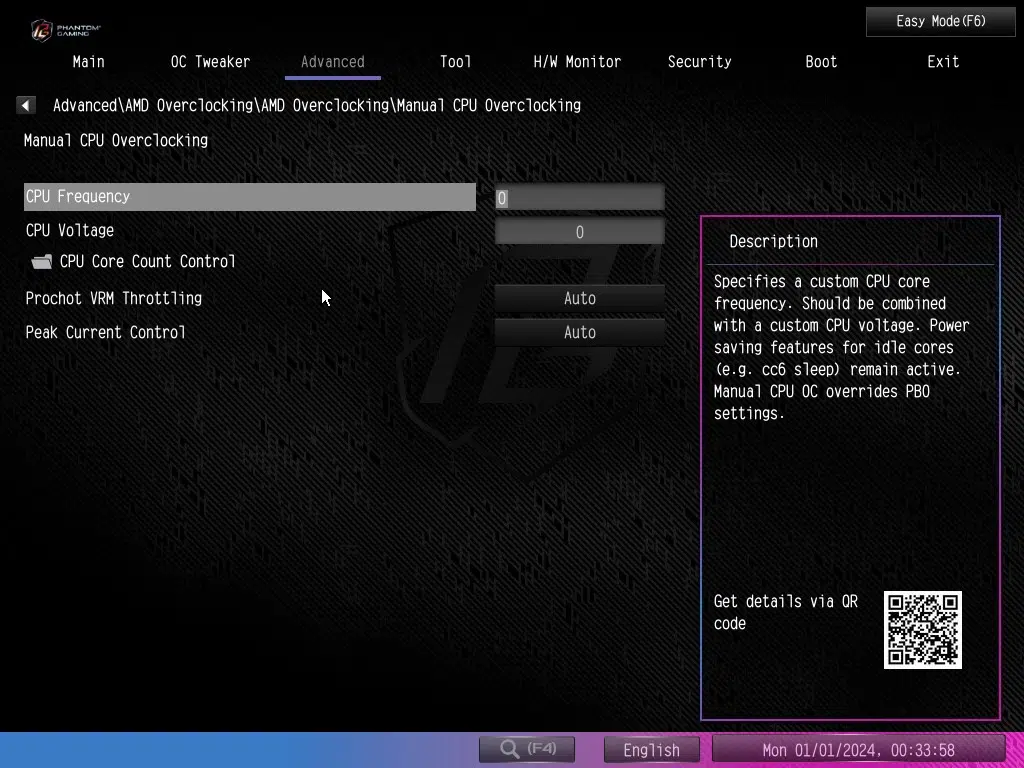Open the H/W Monitor tab
1024x768 pixels.
[577, 62]
